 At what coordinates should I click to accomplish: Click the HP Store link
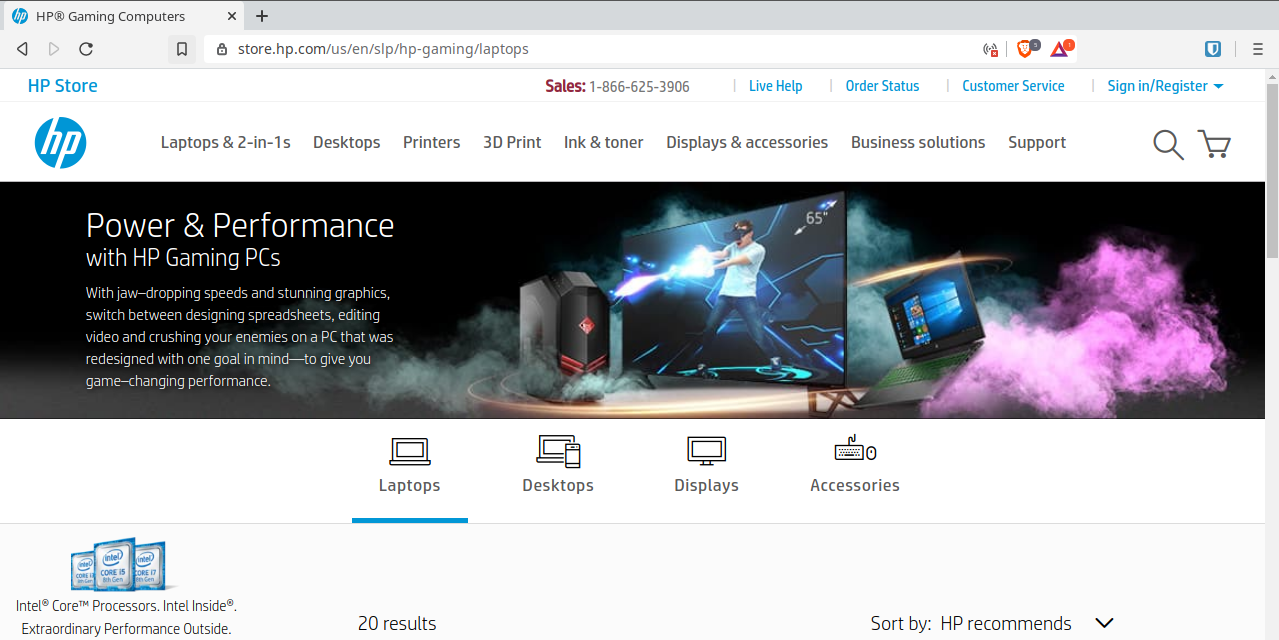point(63,86)
